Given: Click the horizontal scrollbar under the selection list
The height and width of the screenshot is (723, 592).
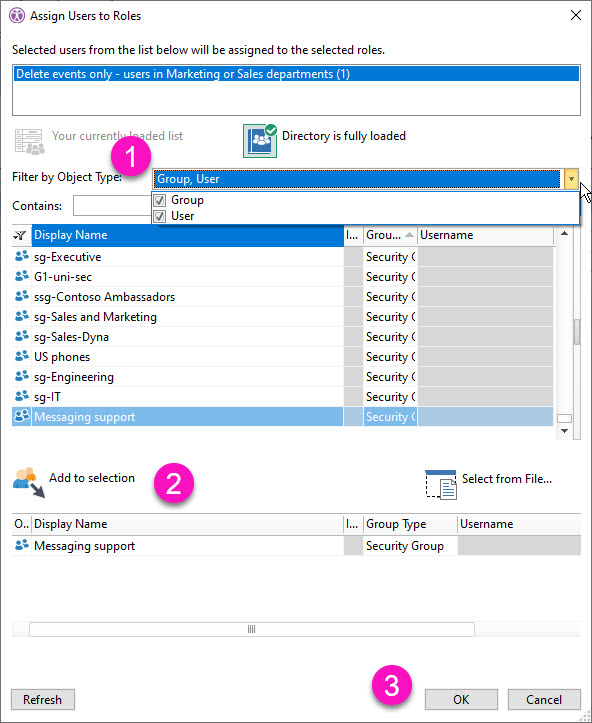Looking at the screenshot, I should pos(252,629).
